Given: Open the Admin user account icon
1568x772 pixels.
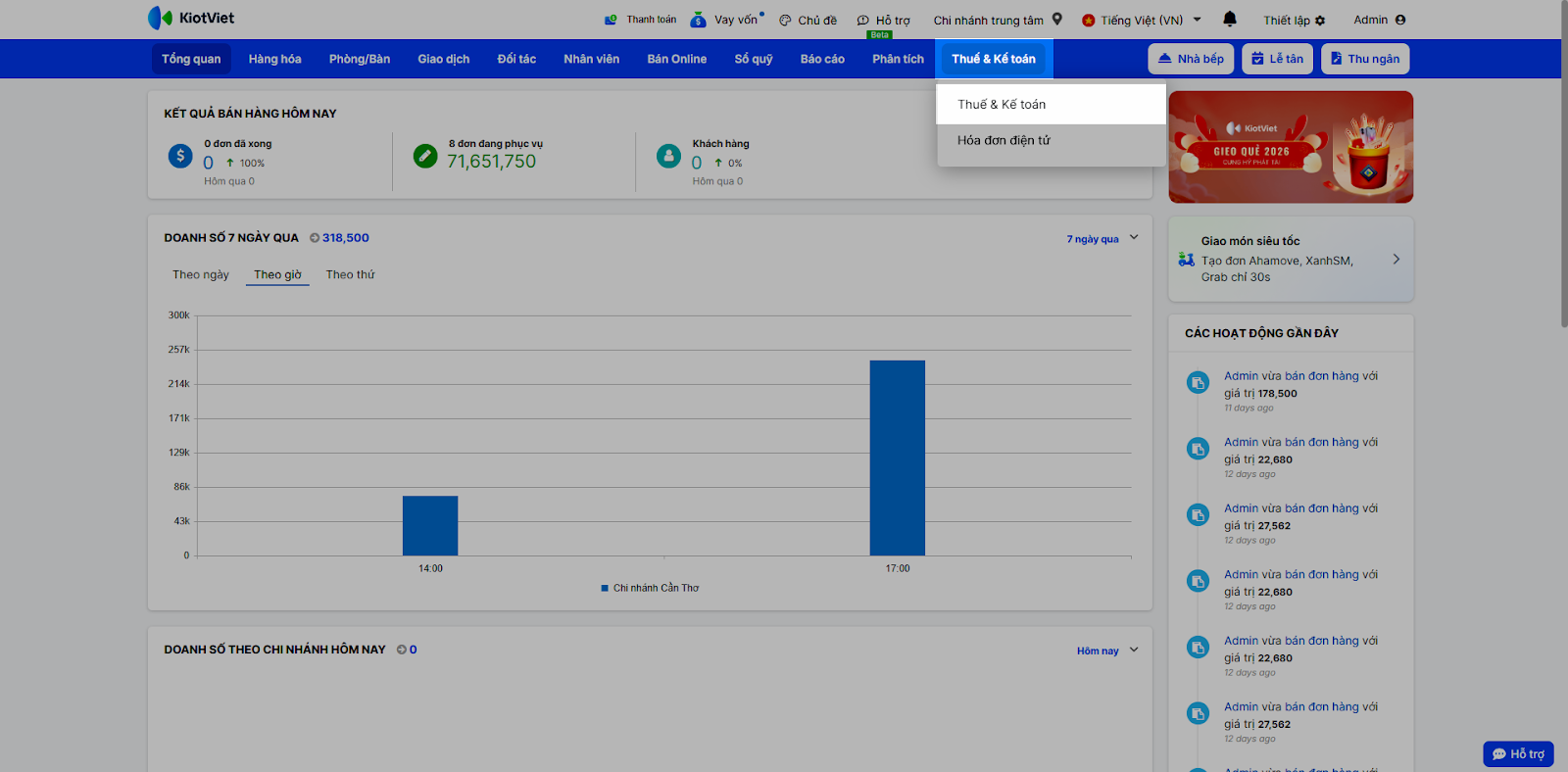Looking at the screenshot, I should click(1399, 20).
